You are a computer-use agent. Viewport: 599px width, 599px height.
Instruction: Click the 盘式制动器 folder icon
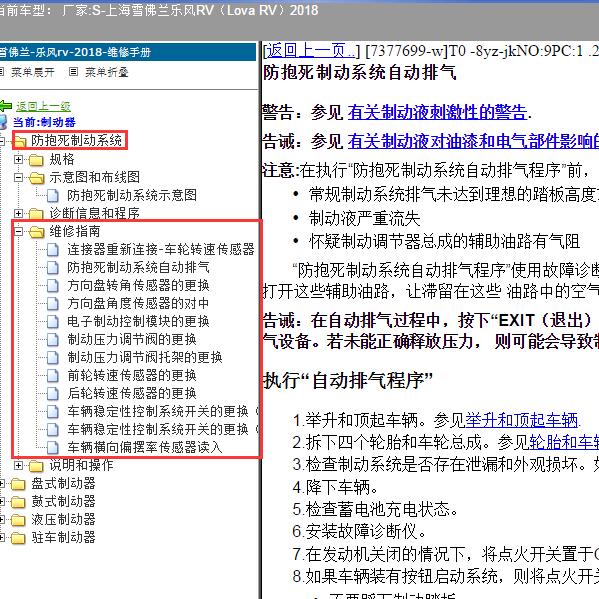pyautogui.click(x=18, y=484)
